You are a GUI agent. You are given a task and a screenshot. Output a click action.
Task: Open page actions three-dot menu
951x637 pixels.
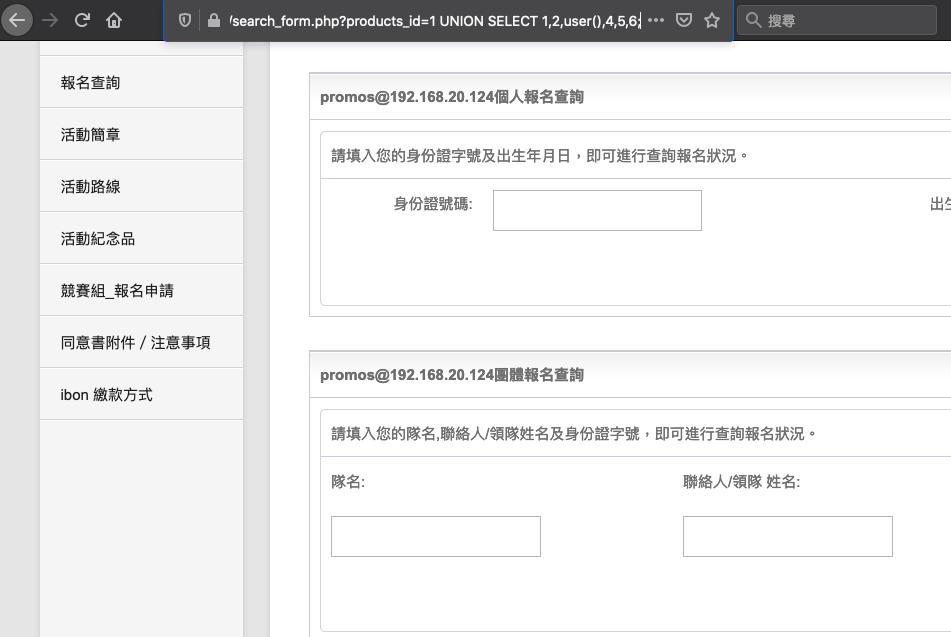pos(656,21)
